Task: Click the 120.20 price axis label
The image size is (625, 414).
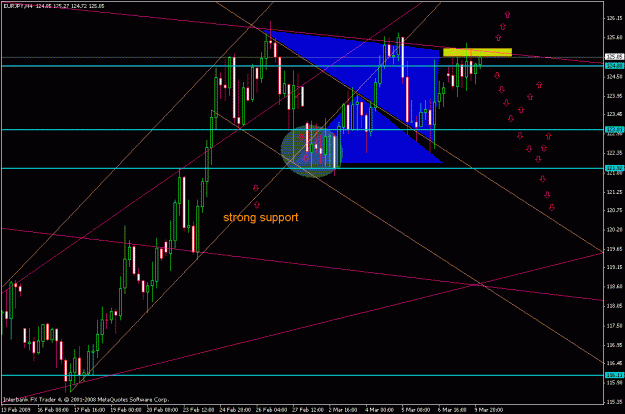Action: 614,230
